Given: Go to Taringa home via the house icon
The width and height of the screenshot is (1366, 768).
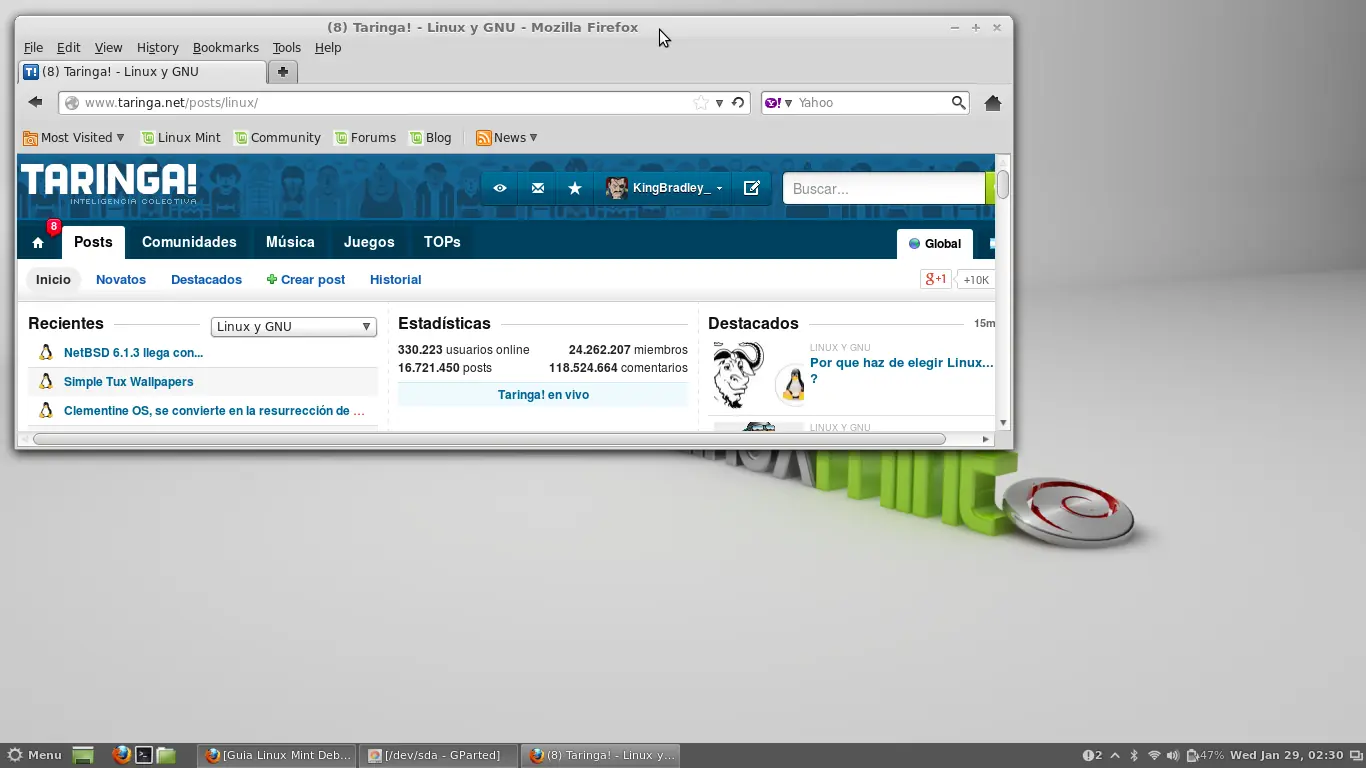Looking at the screenshot, I should [38, 243].
